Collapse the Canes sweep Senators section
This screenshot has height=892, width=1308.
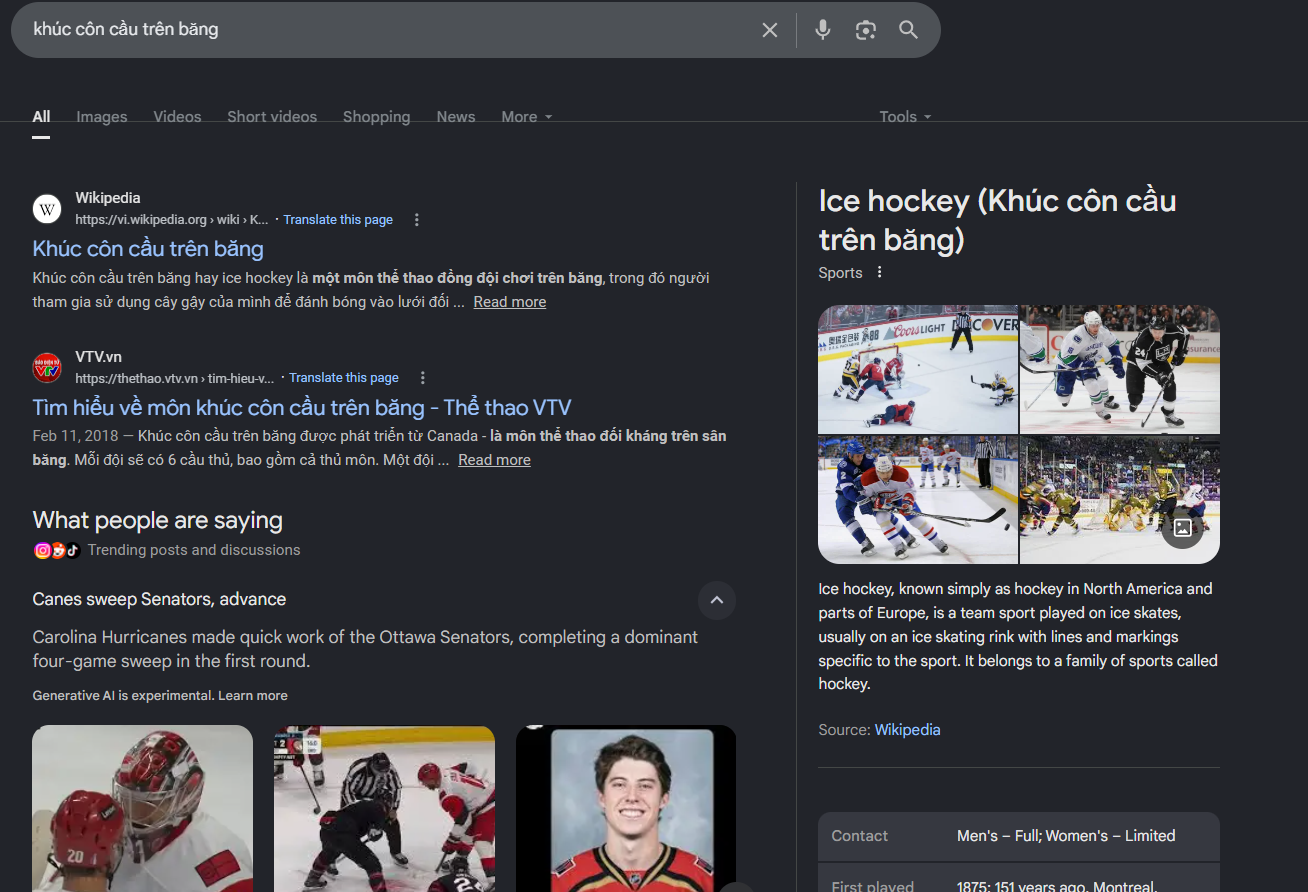pyautogui.click(x=716, y=601)
